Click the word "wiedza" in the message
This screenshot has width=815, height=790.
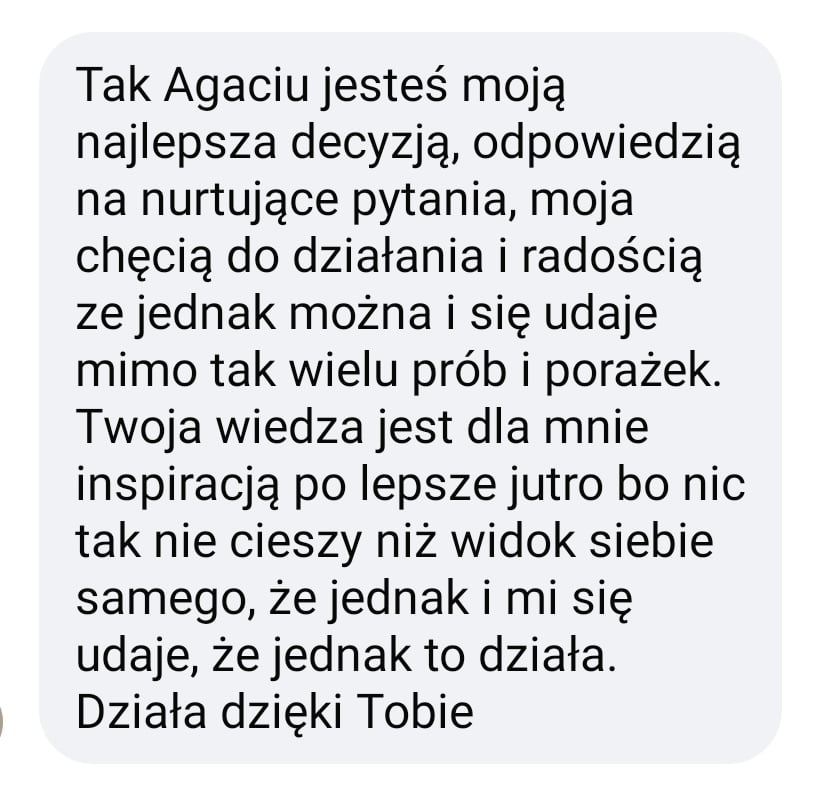(290, 427)
